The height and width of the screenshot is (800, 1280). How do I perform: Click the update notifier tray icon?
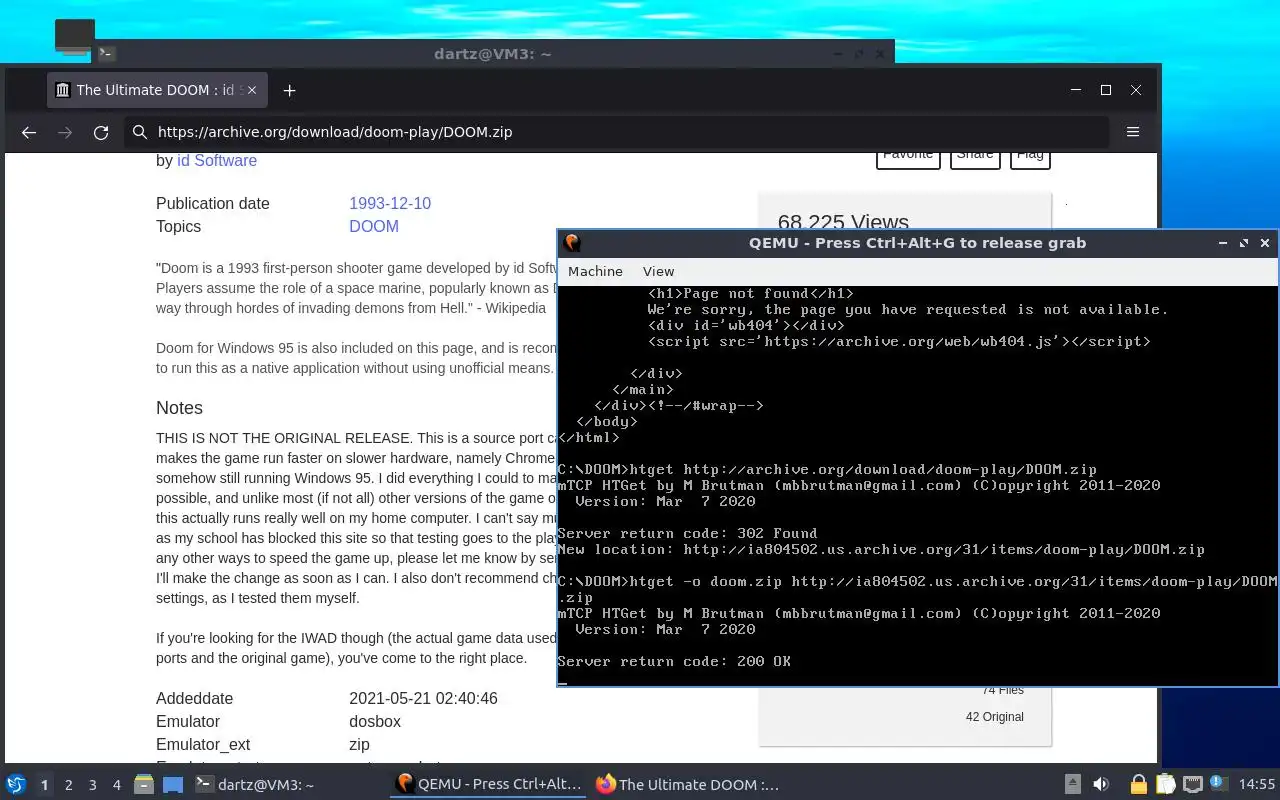(1219, 784)
